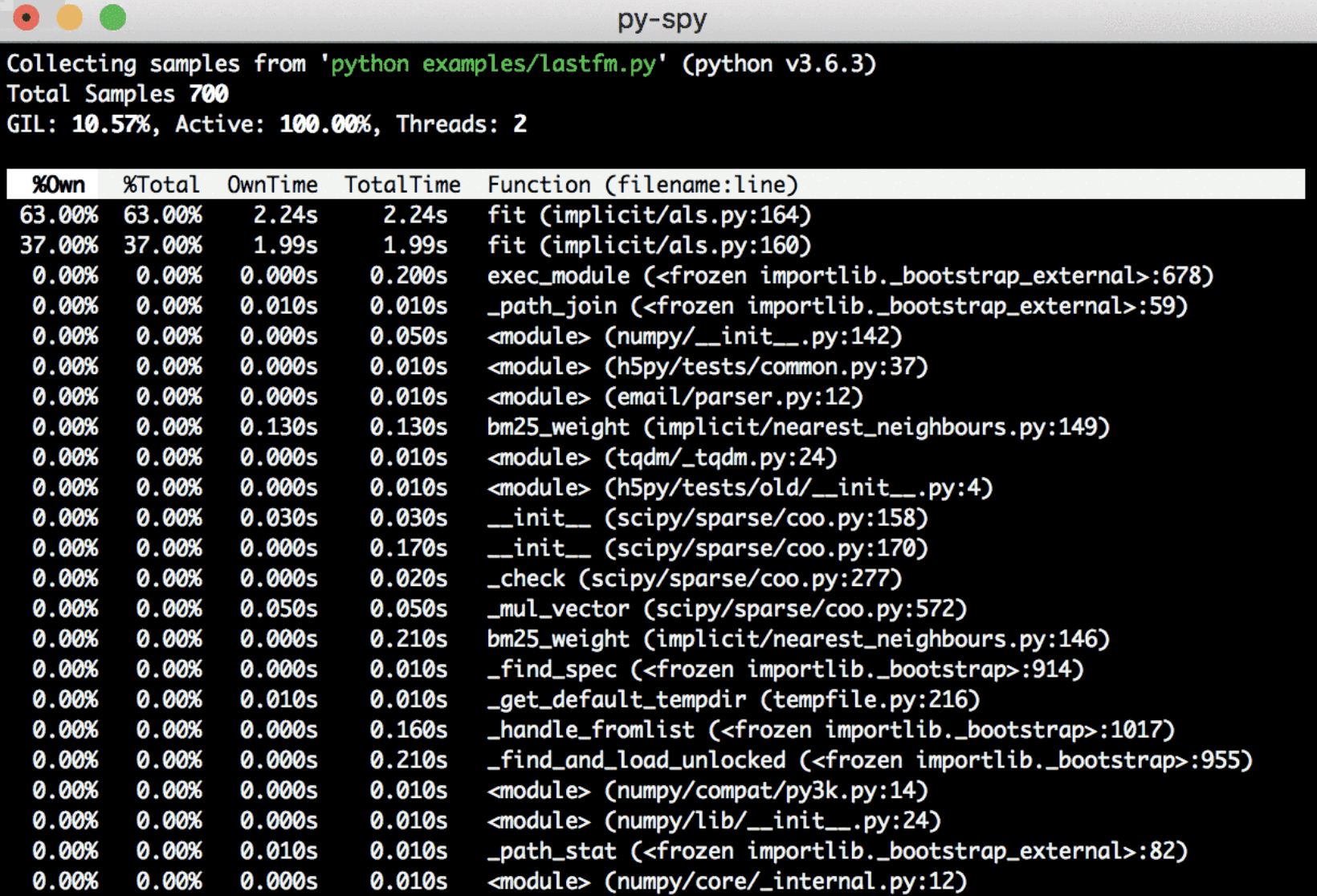The height and width of the screenshot is (896, 1317).
Task: Select the _find_and_load_unlocked bootstrap:955 row
Action: pos(656,760)
